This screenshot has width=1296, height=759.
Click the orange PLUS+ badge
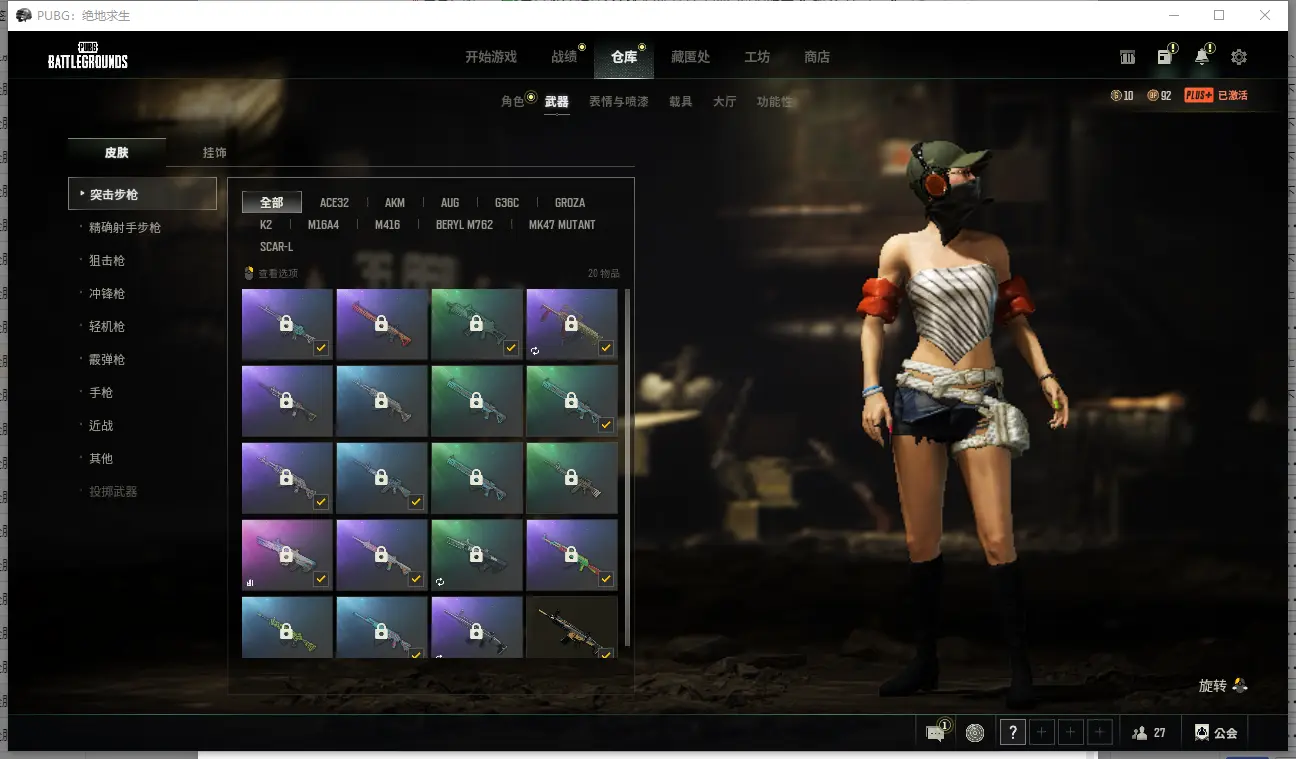(1199, 95)
